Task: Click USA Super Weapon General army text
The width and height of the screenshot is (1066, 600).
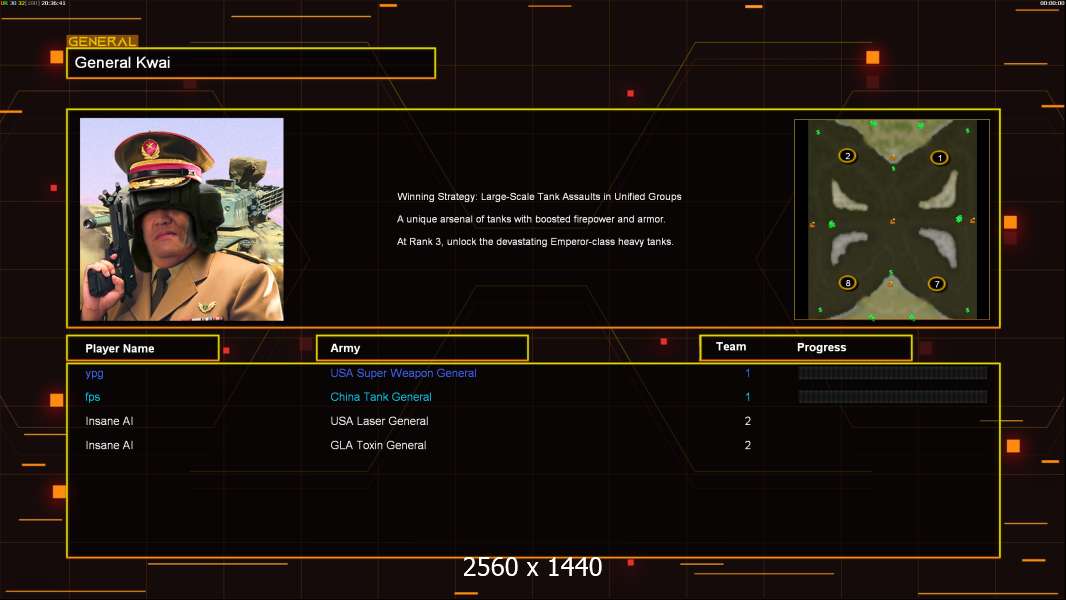Action: (403, 373)
